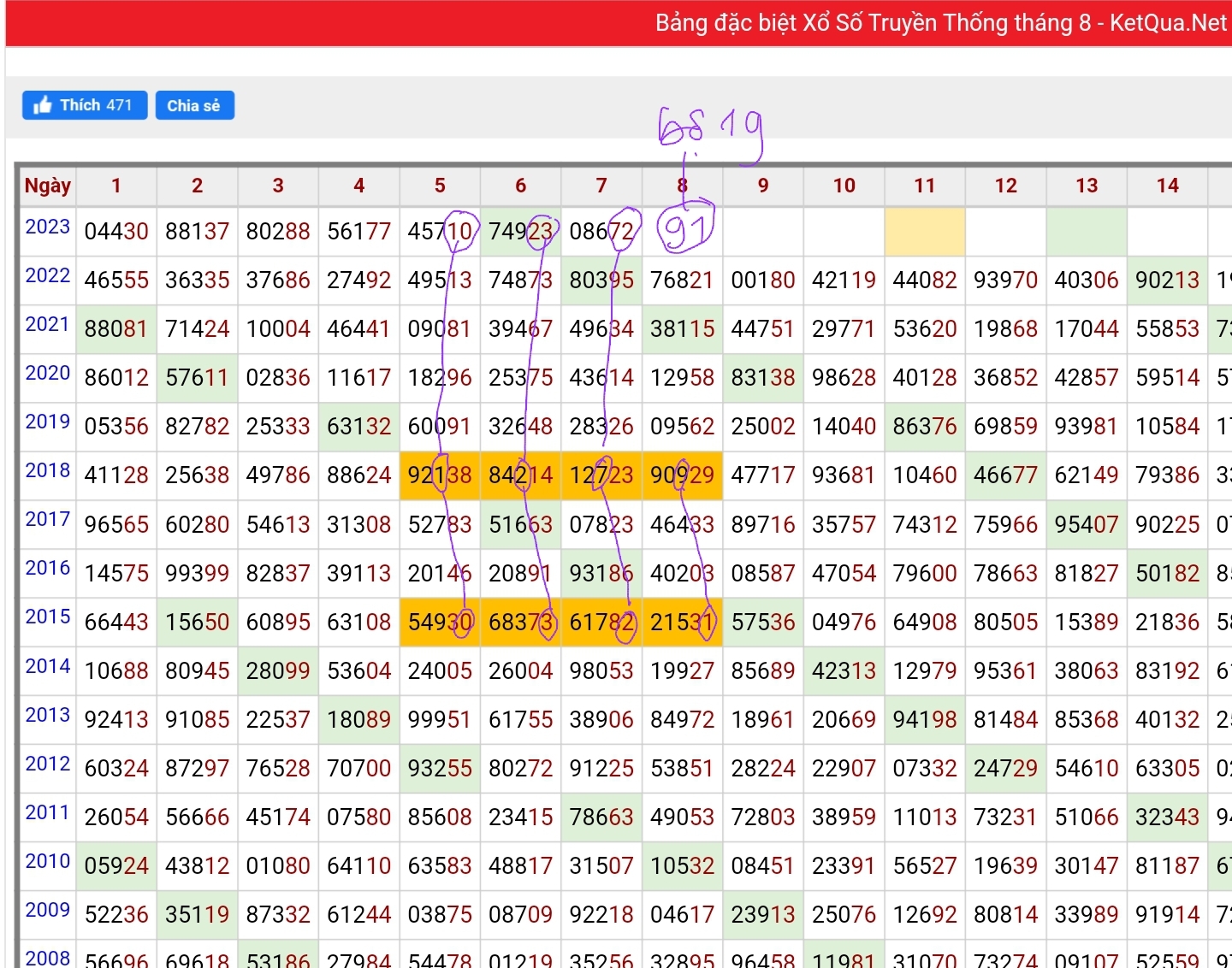This screenshot has width=1232, height=968.
Task: Click the page title Bảng đặc biệt banner text
Action: click(x=942, y=23)
